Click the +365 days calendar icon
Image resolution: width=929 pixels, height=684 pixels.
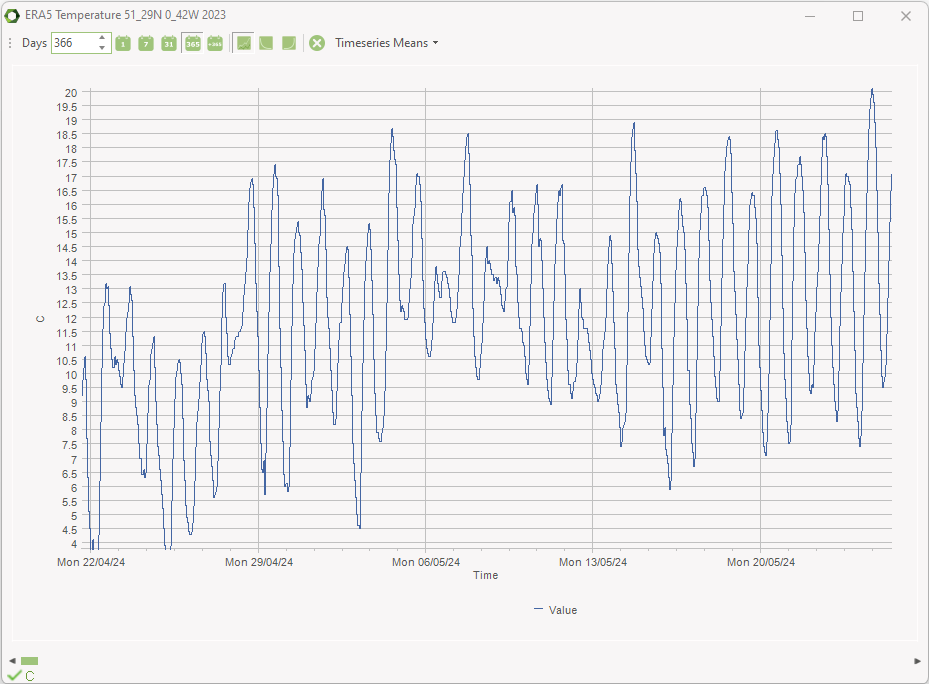215,43
